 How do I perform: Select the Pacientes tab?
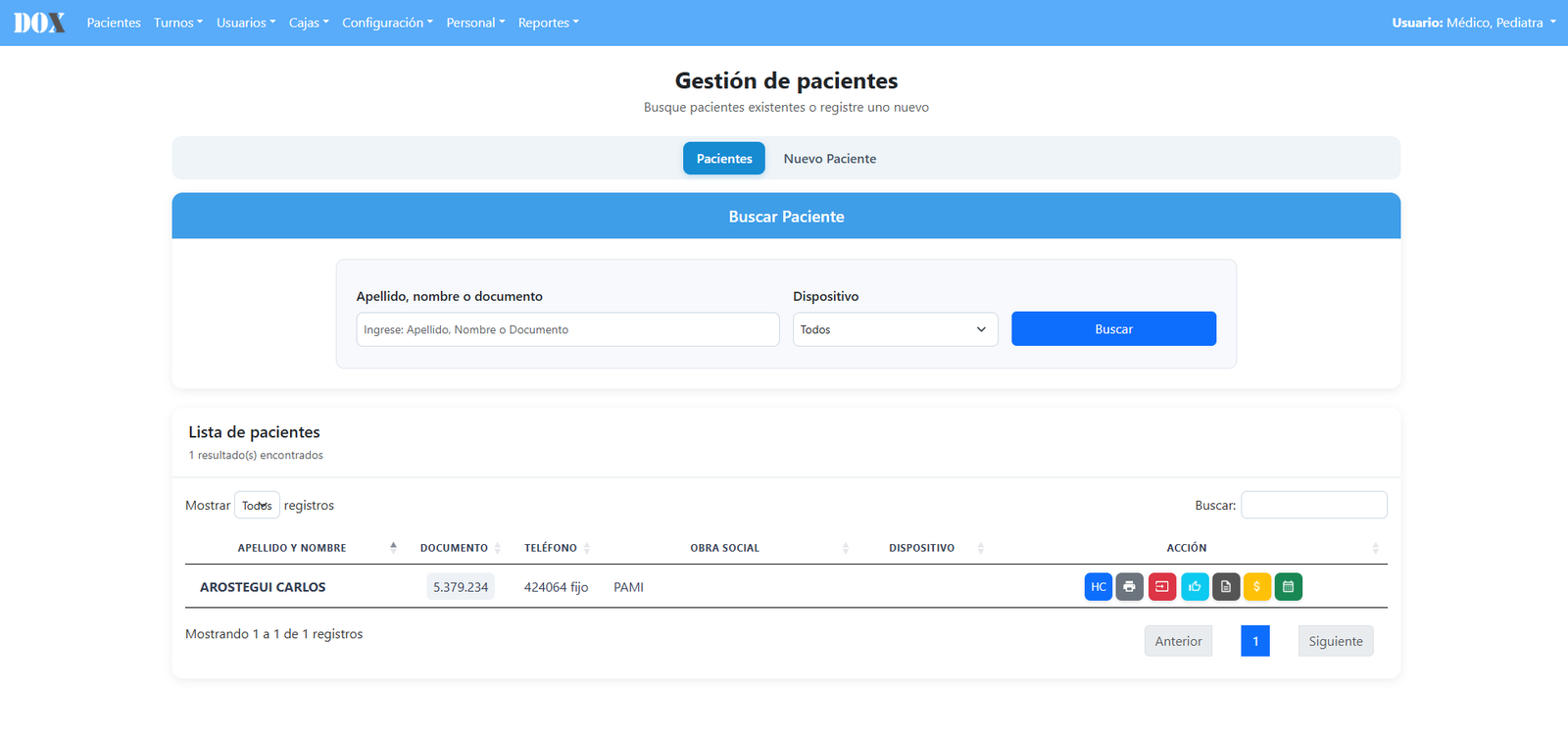(724, 159)
